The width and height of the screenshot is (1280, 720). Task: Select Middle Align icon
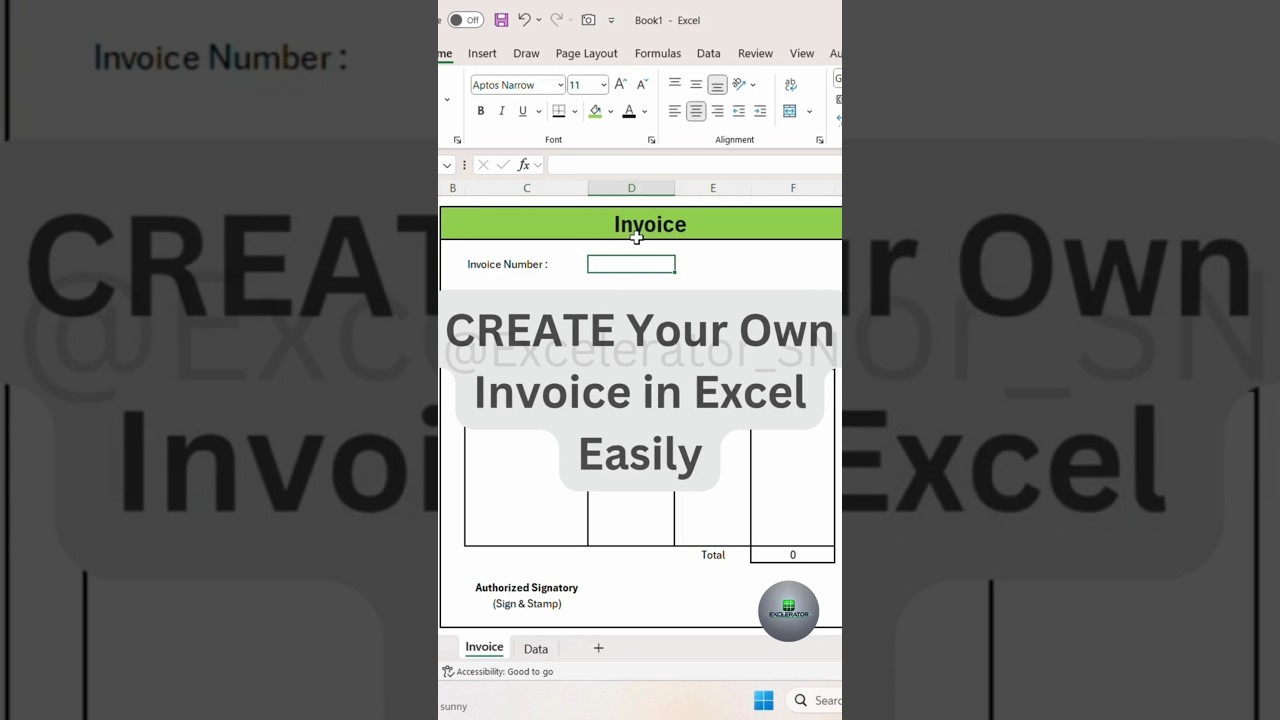pyautogui.click(x=696, y=84)
